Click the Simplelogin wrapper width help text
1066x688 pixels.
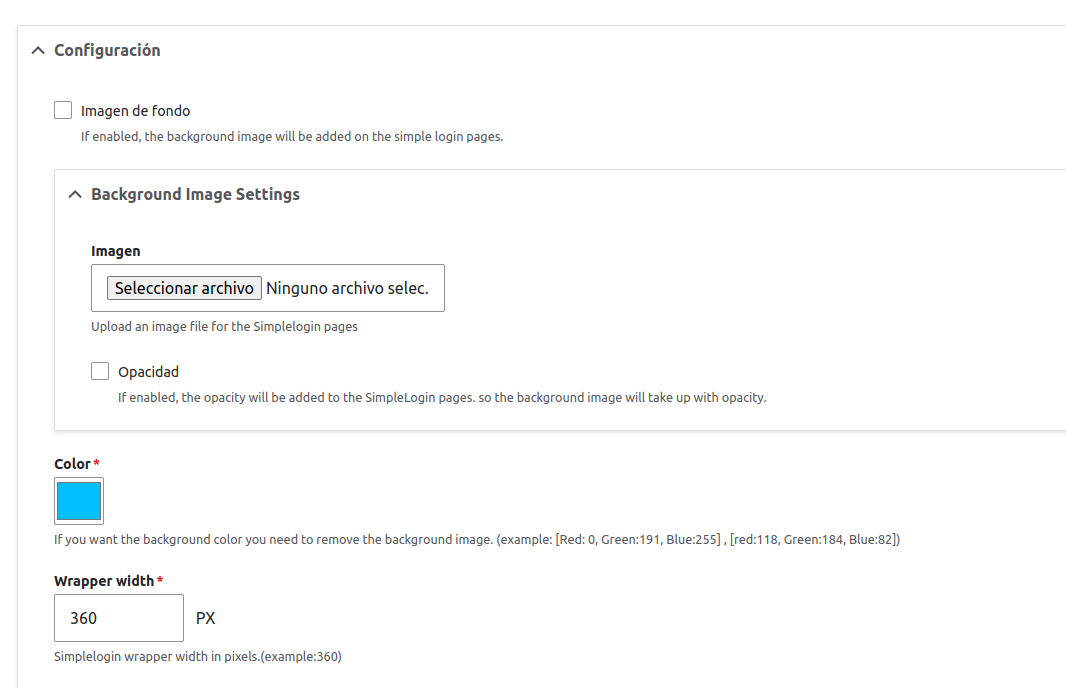click(x=198, y=657)
